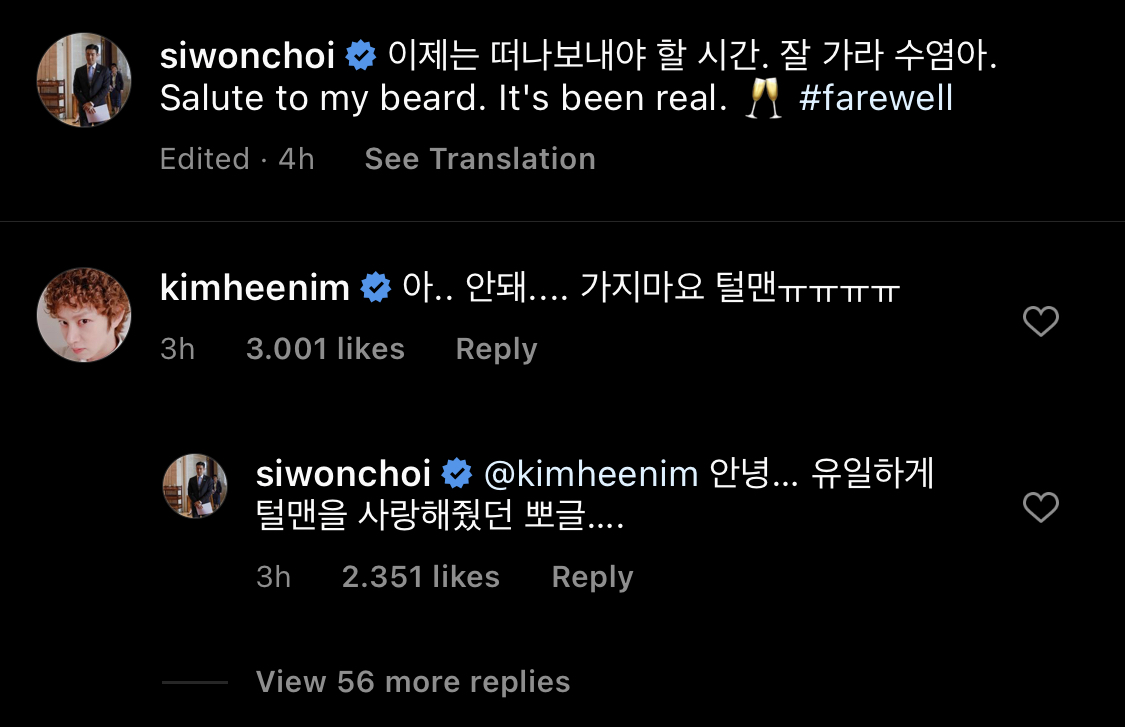This screenshot has width=1125, height=727.
Task: Click See Translation under caption
Action: point(480,159)
